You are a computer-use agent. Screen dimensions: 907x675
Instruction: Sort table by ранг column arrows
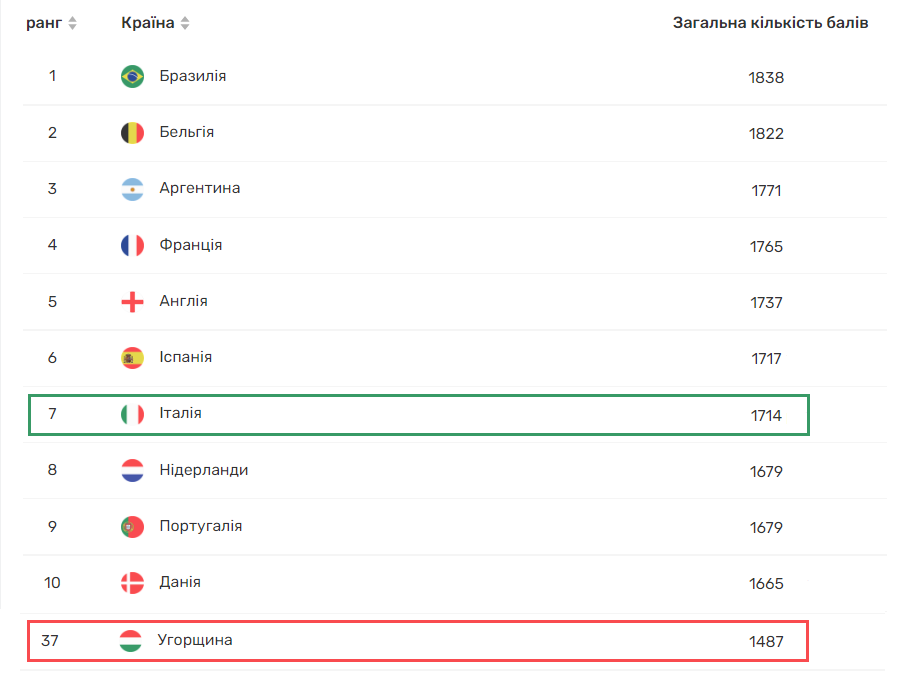(x=72, y=23)
